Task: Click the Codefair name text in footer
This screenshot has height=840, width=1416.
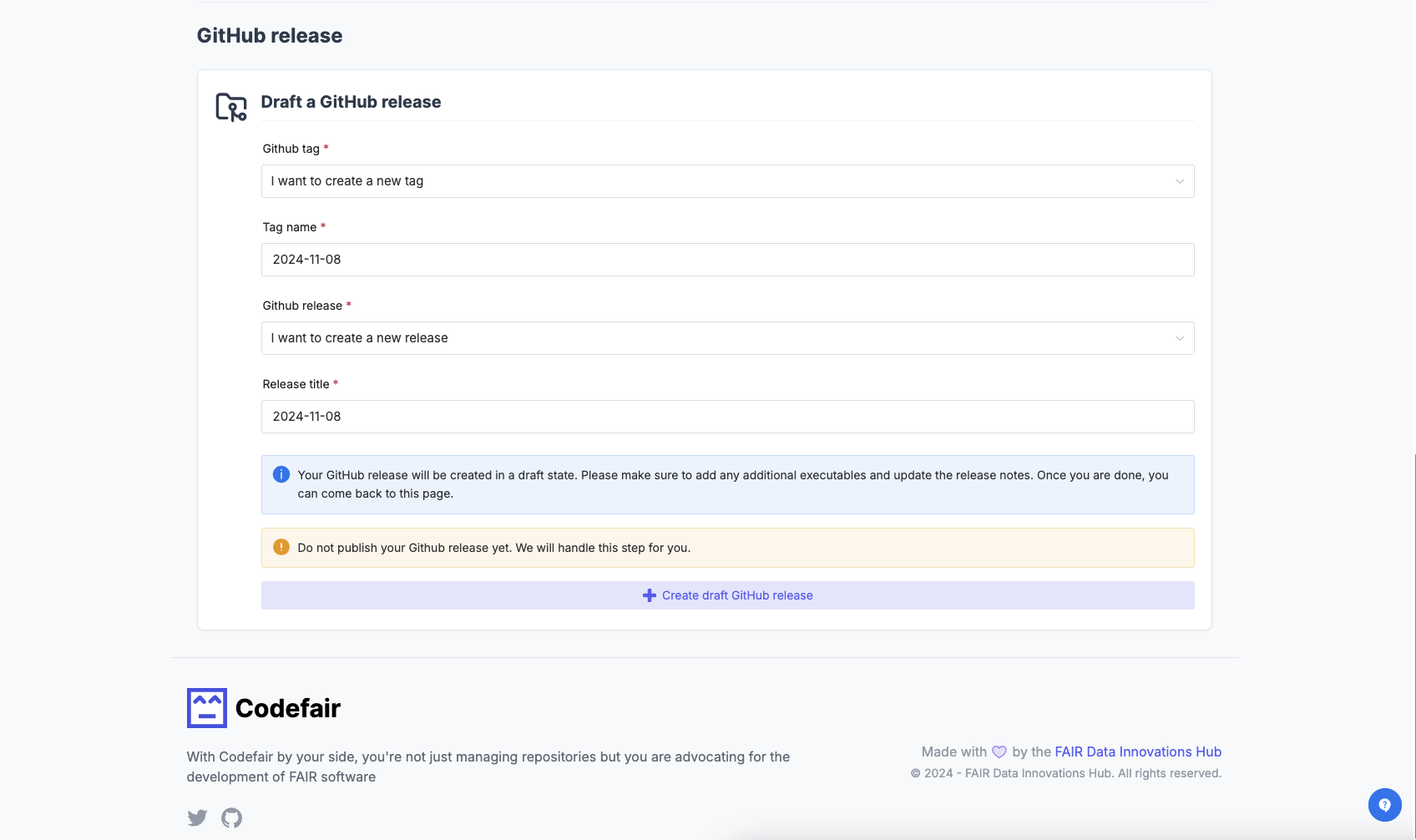Action: 288,708
